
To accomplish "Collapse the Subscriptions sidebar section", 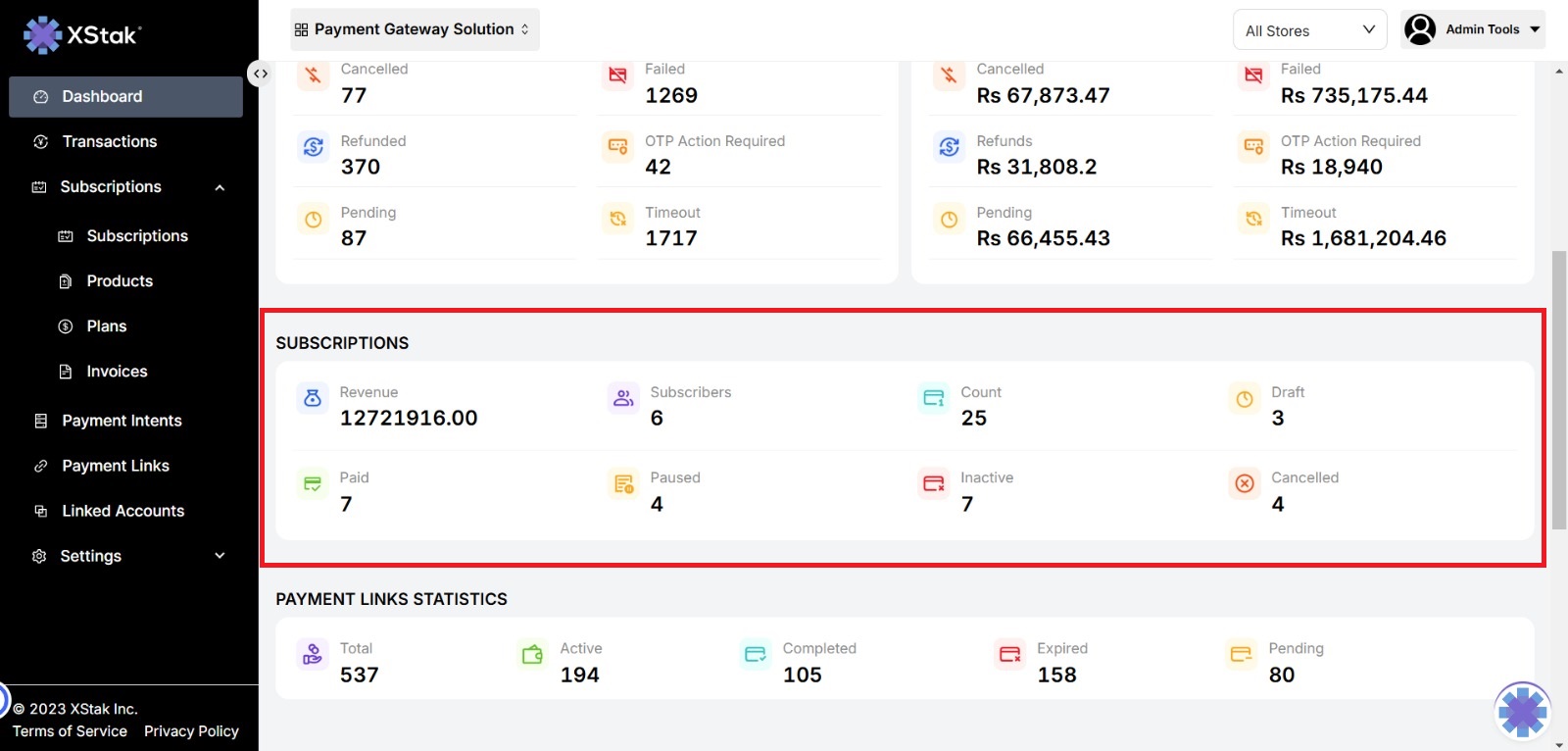I will click(x=220, y=187).
